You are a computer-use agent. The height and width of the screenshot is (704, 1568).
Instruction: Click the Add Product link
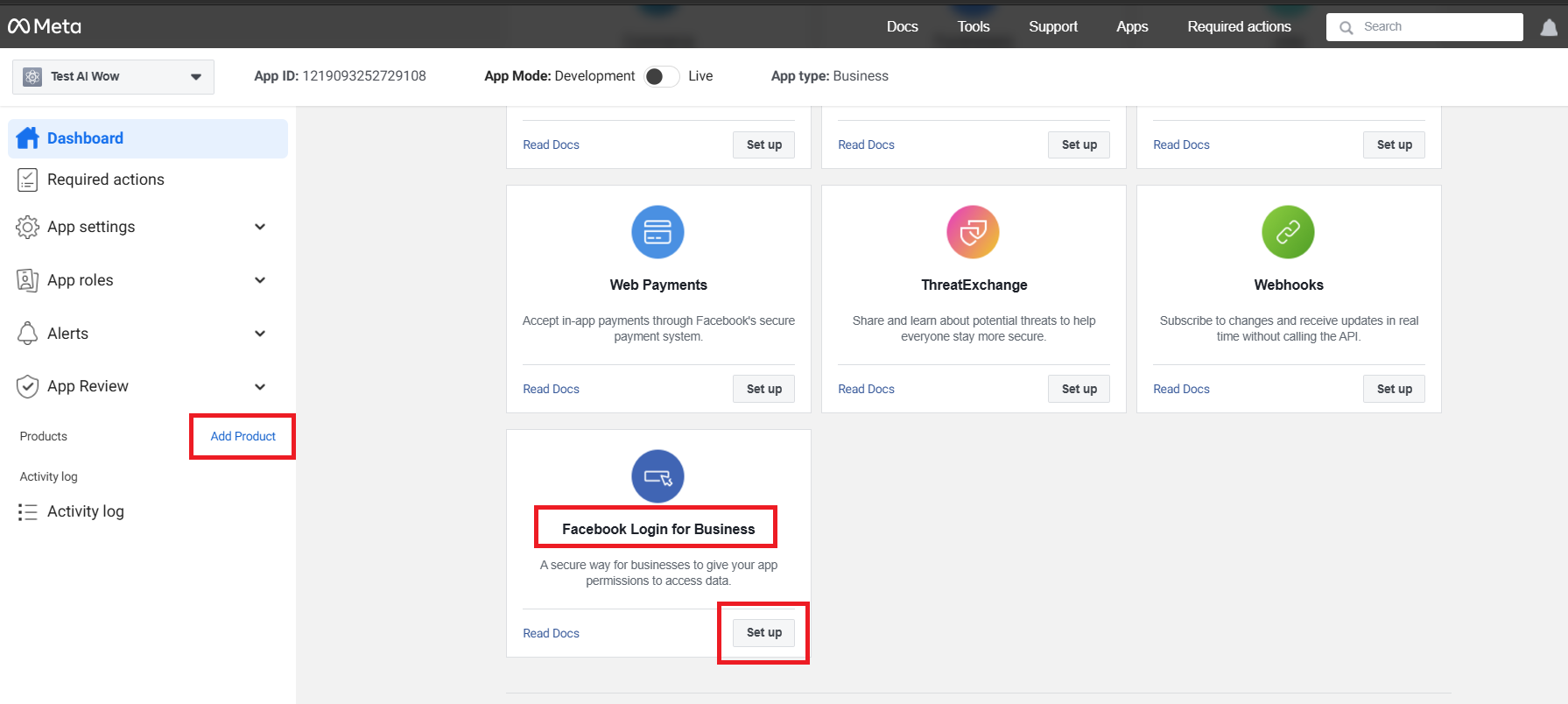pos(243,436)
